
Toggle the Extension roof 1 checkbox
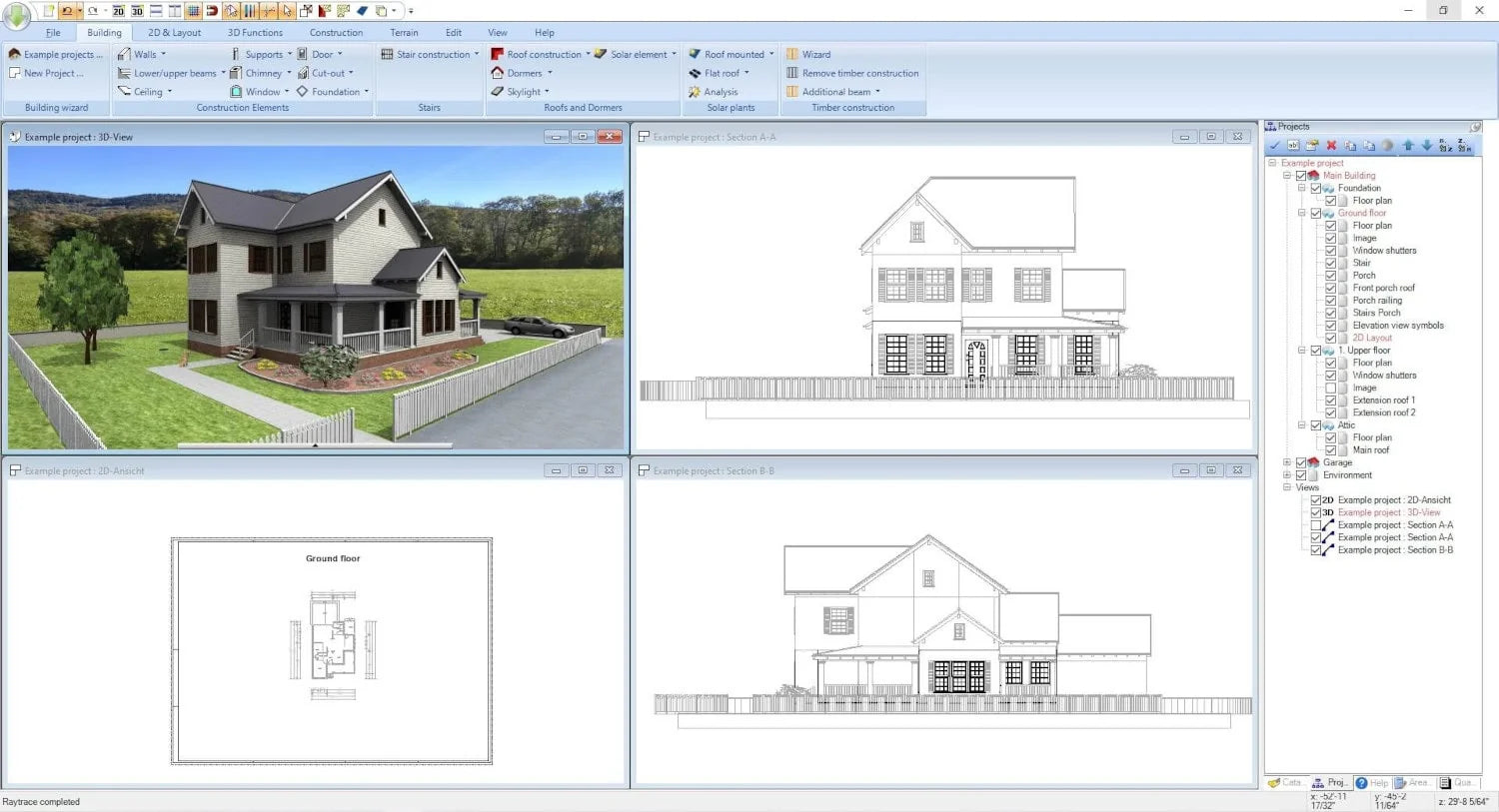click(x=1331, y=401)
